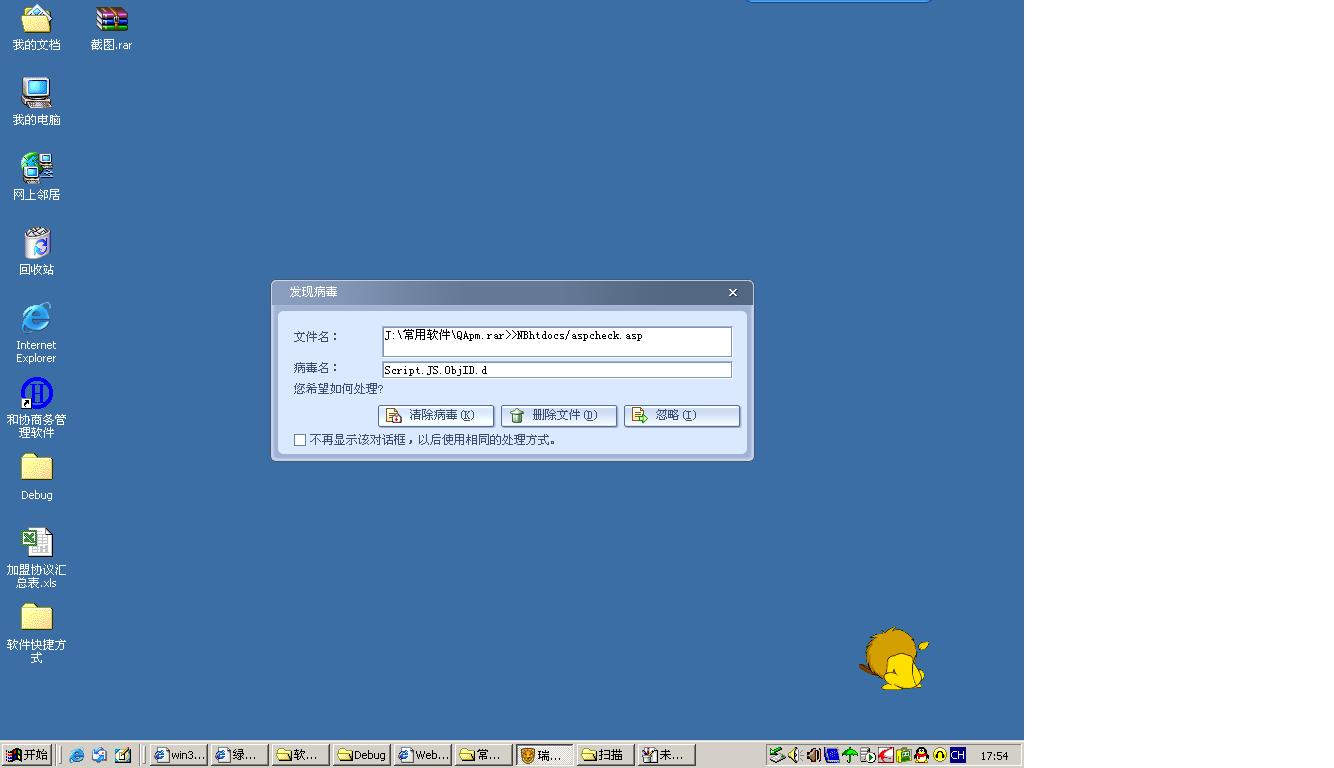1334x768 pixels.
Task: Select the Internet Explorer desktop icon
Action: [36, 333]
